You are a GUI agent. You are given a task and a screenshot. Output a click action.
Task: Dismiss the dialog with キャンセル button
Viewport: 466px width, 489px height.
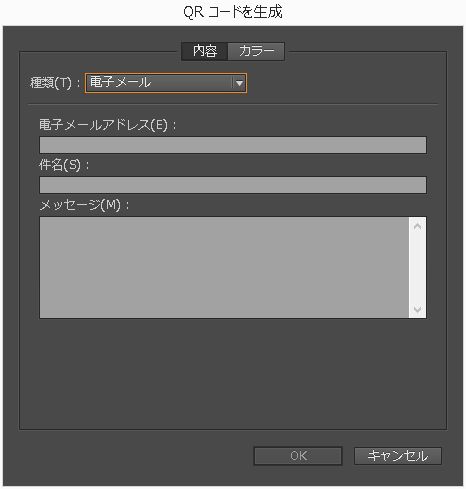coord(398,456)
